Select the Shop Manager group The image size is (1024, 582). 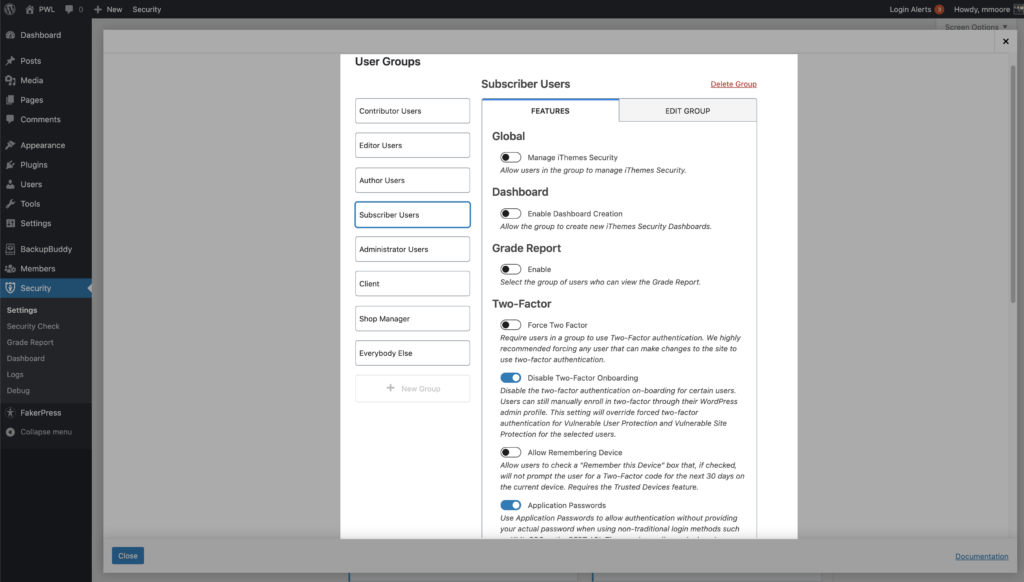[412, 319]
